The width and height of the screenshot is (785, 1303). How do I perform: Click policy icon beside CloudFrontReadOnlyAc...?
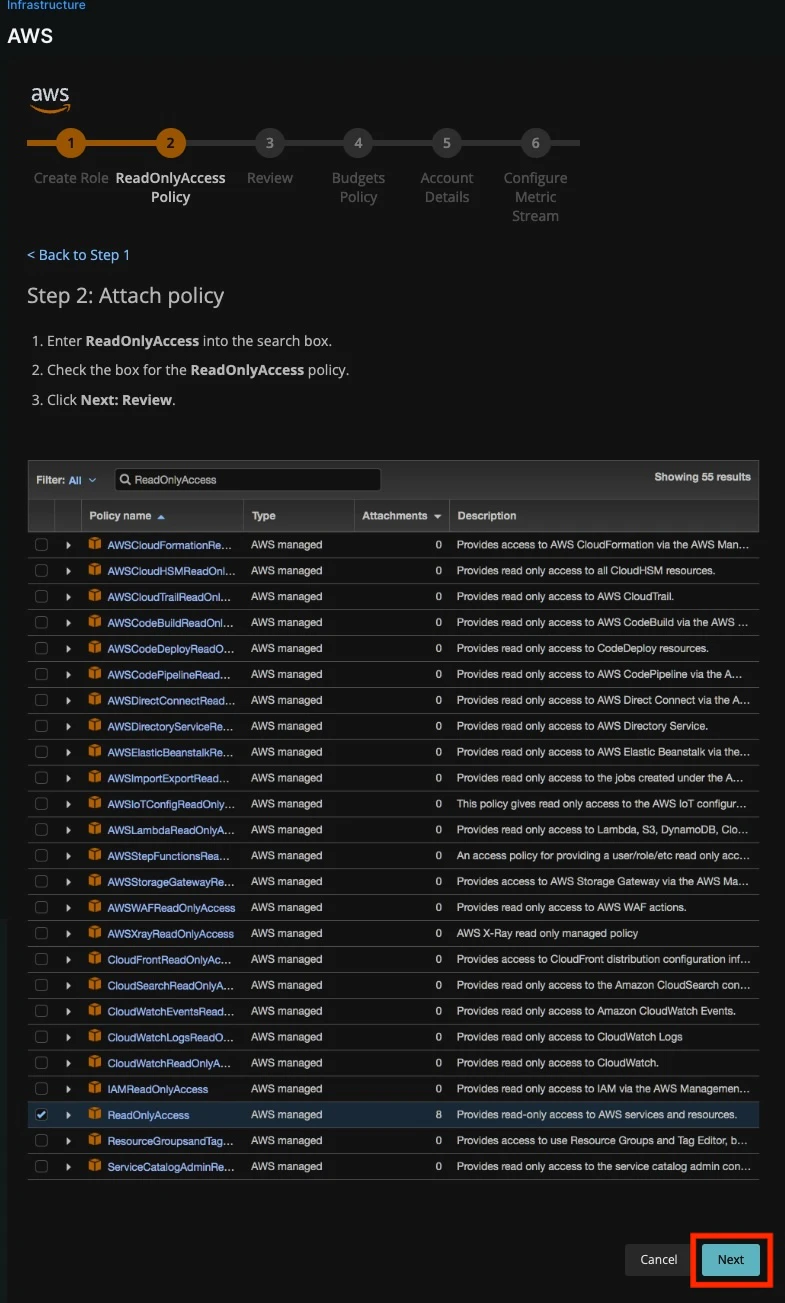point(95,959)
